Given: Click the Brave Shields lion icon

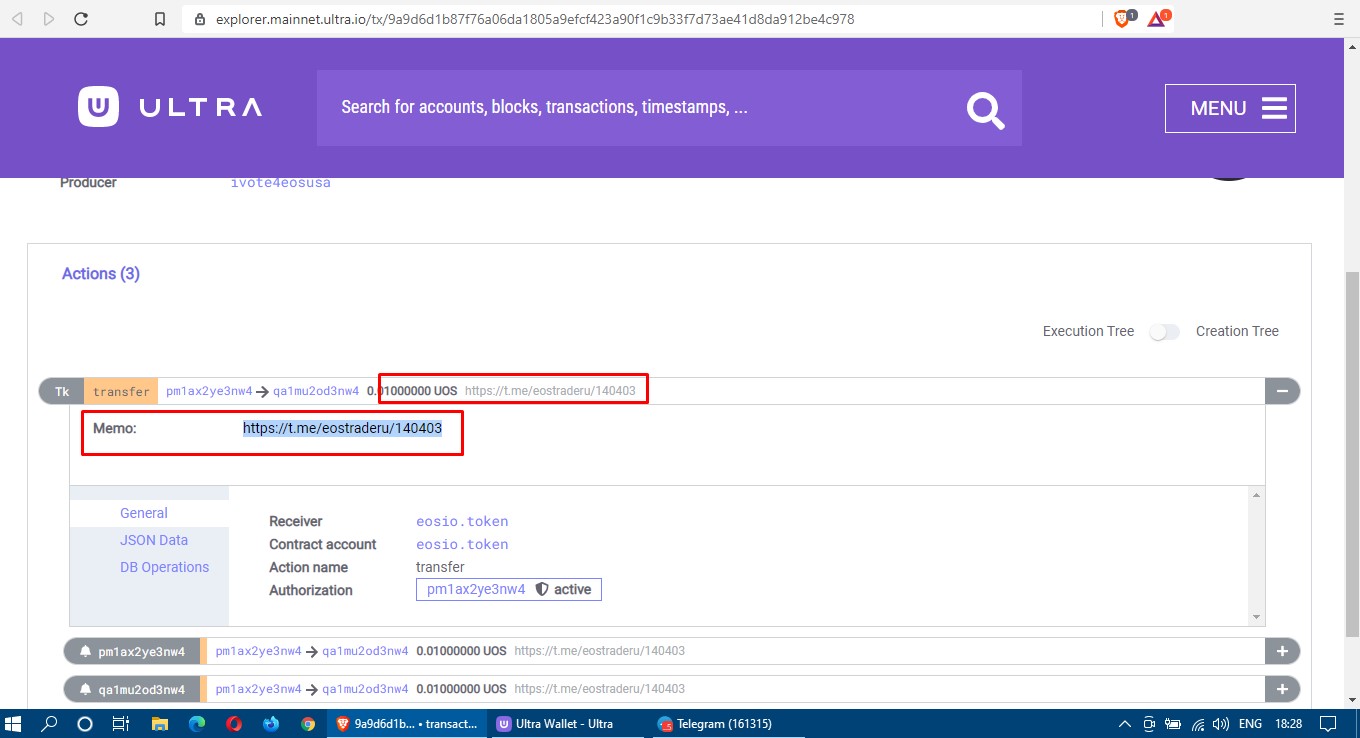Looking at the screenshot, I should 1122,18.
